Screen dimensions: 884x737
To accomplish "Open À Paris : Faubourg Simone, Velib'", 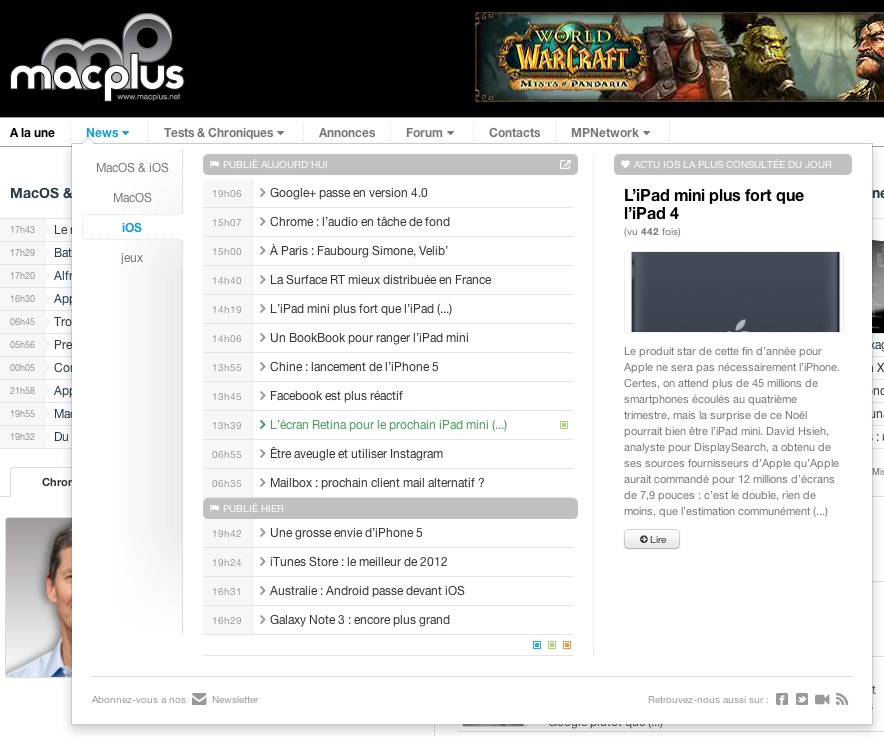I will 359,251.
